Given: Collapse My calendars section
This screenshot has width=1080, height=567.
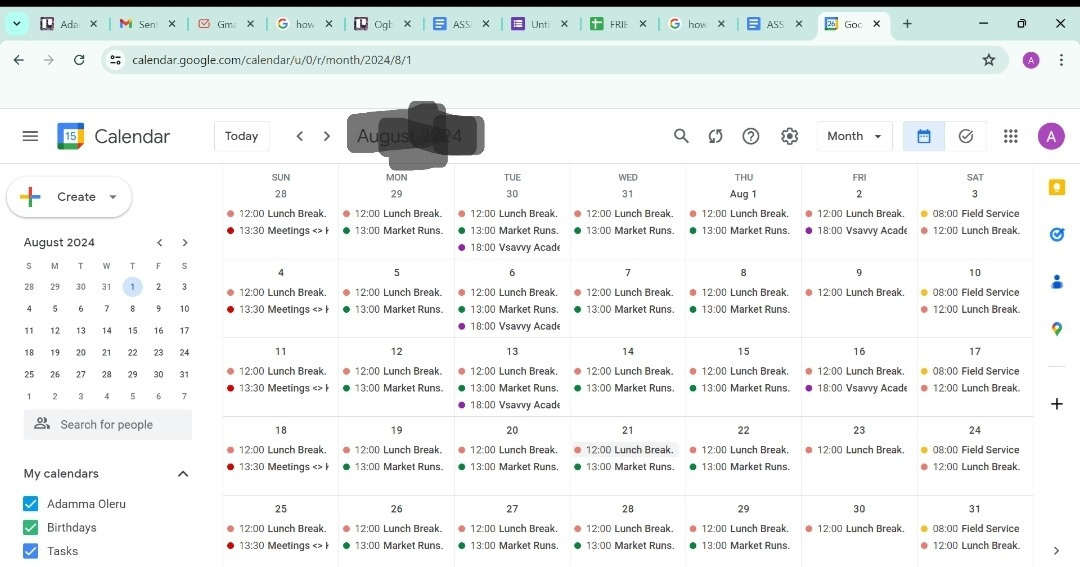Looking at the screenshot, I should click(183, 474).
